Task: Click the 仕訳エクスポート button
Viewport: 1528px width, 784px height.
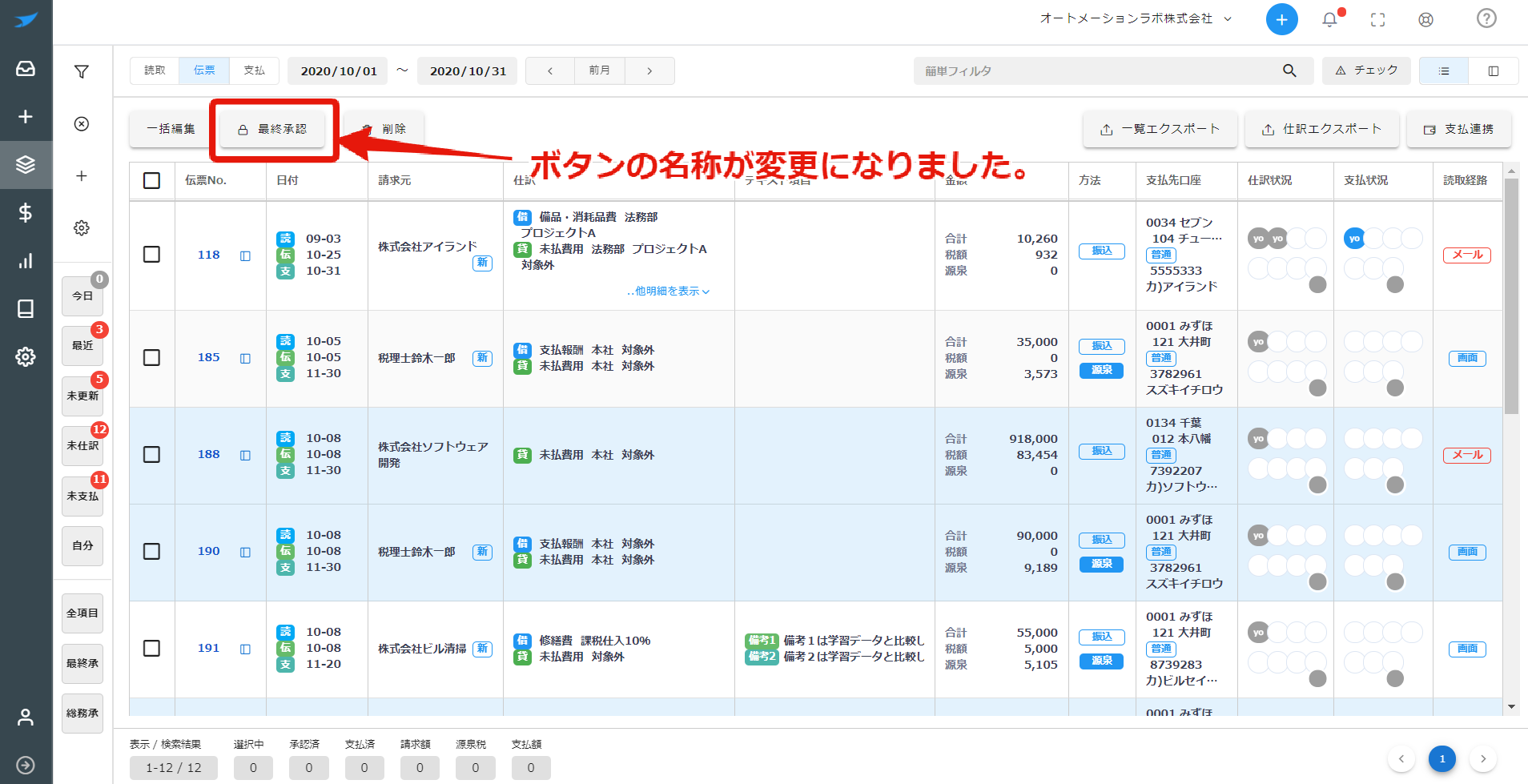Action: pyautogui.click(x=1321, y=129)
